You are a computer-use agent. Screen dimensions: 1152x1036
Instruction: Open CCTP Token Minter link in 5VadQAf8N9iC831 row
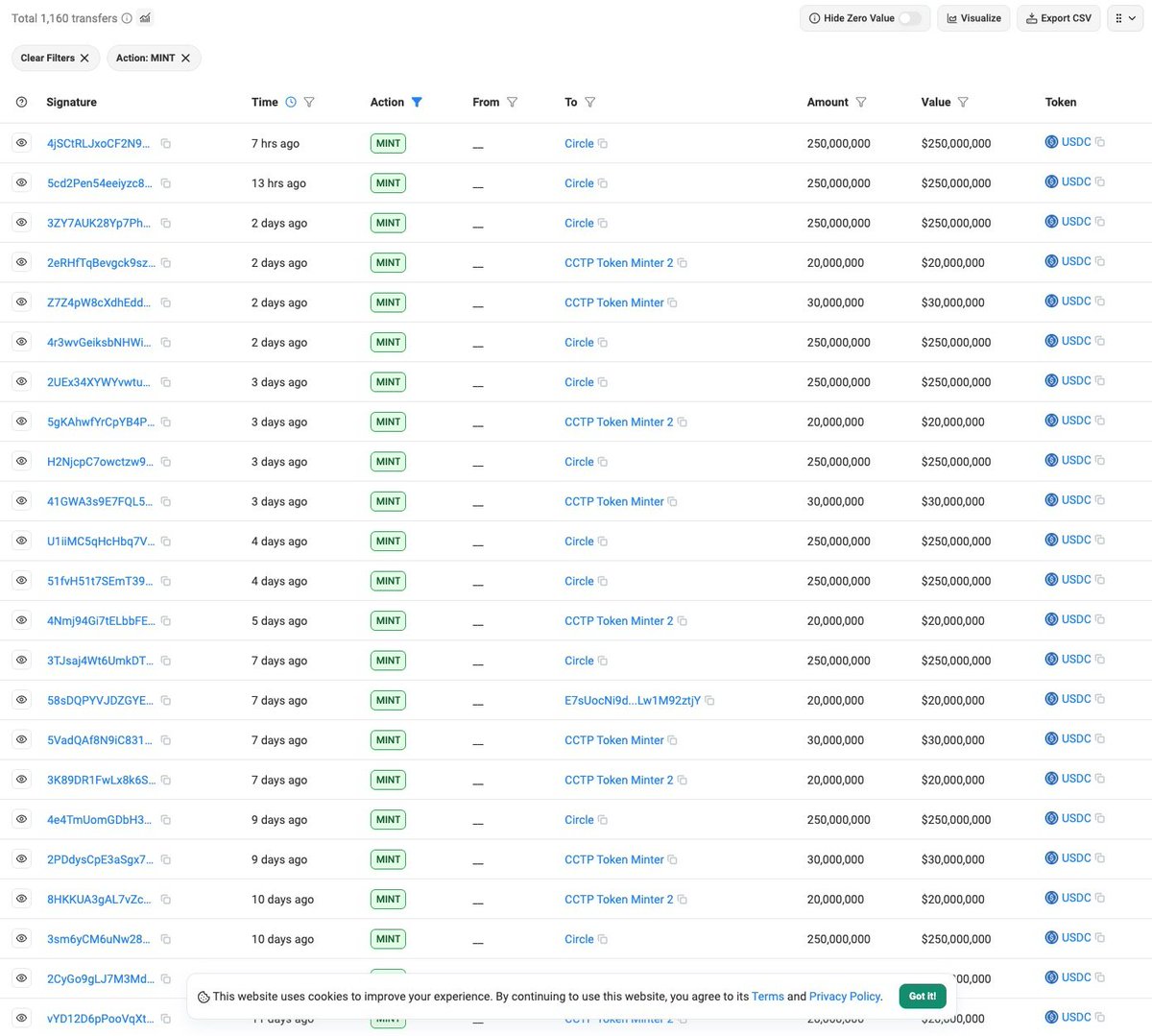click(614, 740)
